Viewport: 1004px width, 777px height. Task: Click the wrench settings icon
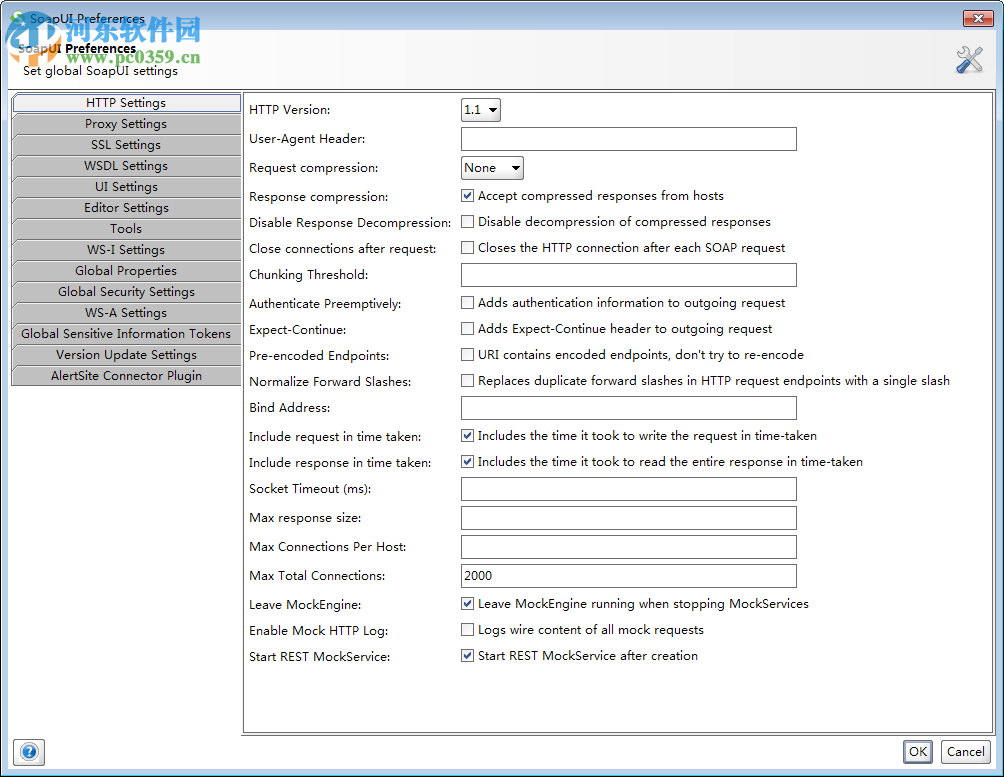[x=968, y=59]
